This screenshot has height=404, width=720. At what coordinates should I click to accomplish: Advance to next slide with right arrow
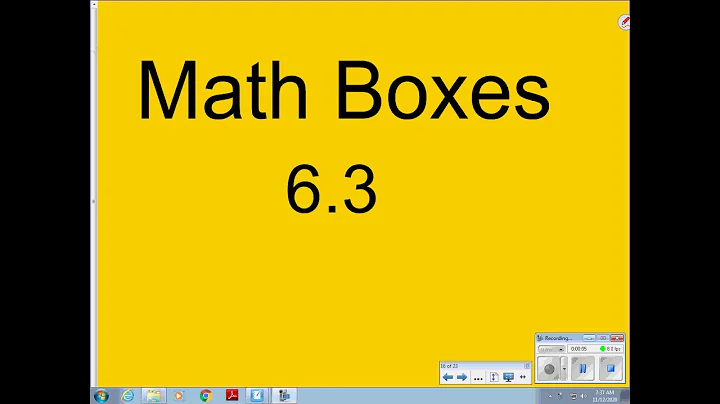[462, 377]
